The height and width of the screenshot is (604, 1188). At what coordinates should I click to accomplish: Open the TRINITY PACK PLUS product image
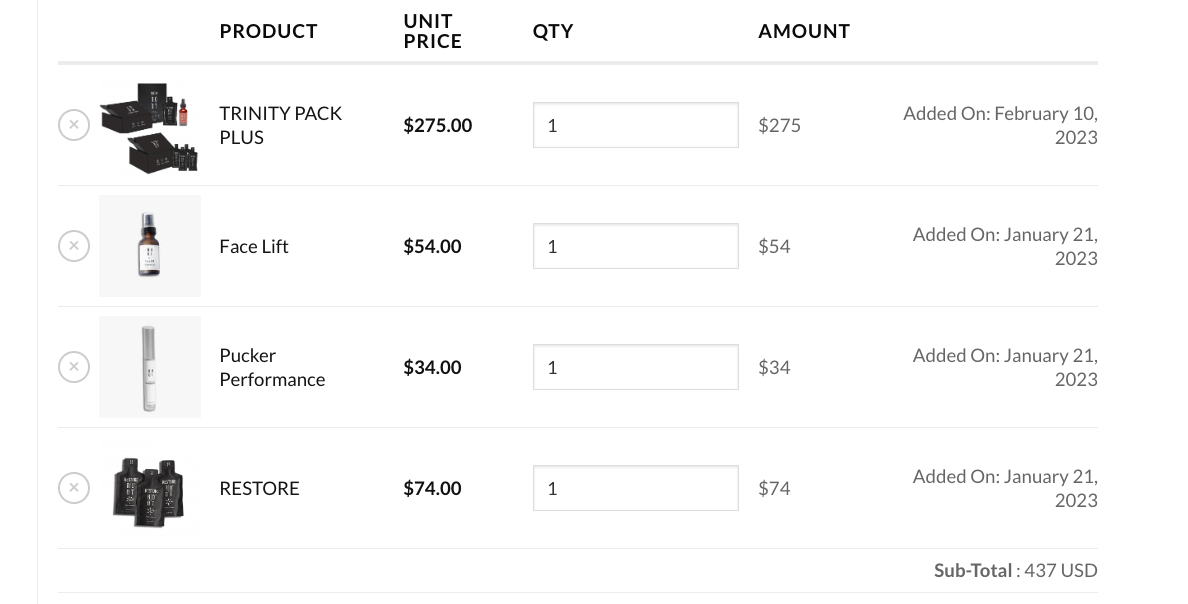click(150, 125)
